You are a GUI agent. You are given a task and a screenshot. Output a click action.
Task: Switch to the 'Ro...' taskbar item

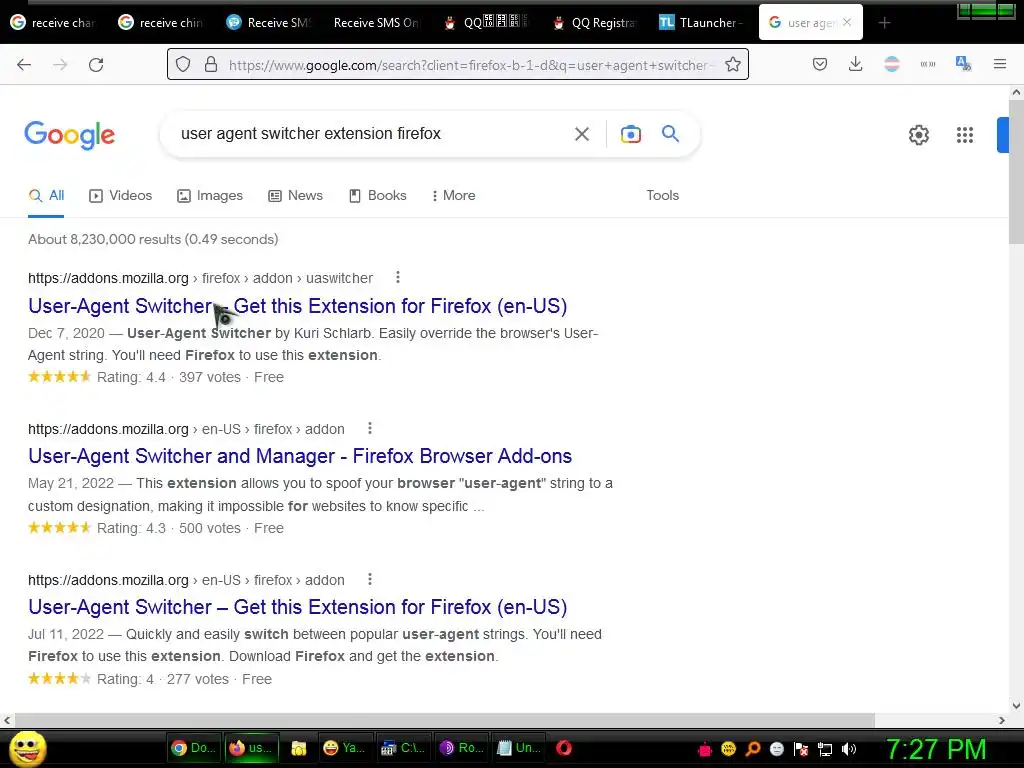coord(462,748)
